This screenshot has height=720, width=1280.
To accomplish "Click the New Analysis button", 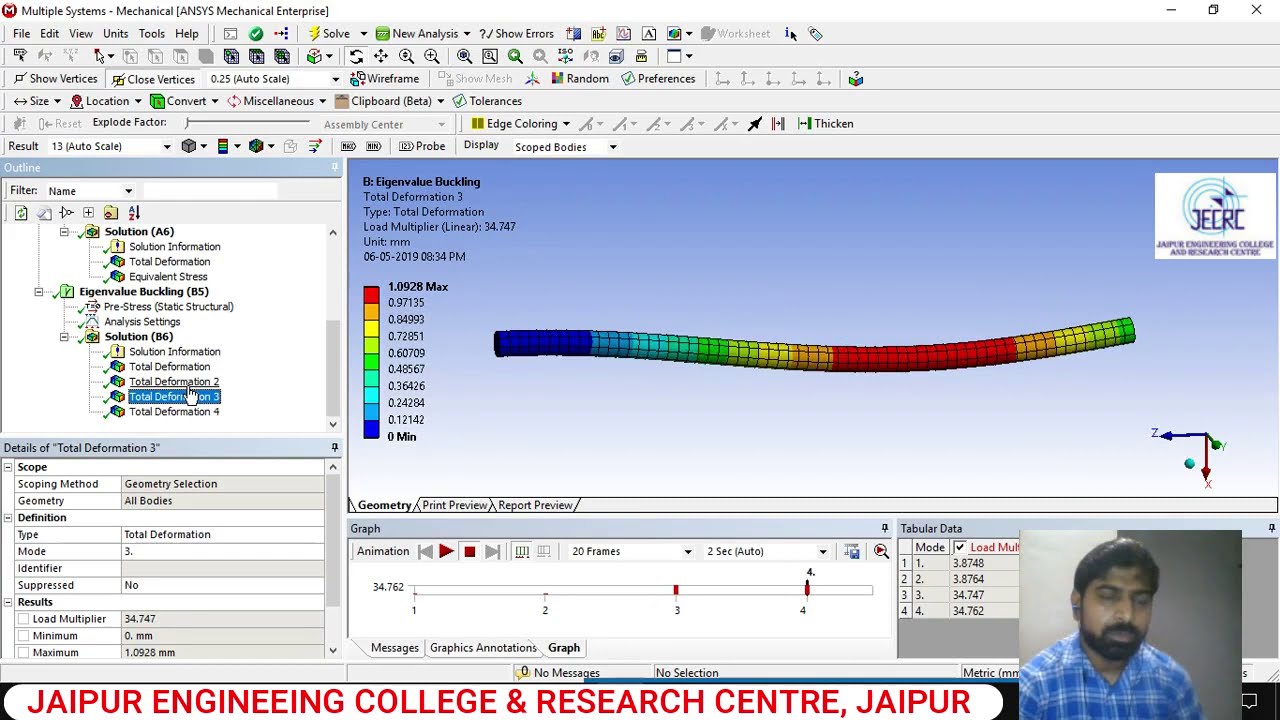I will tap(425, 33).
